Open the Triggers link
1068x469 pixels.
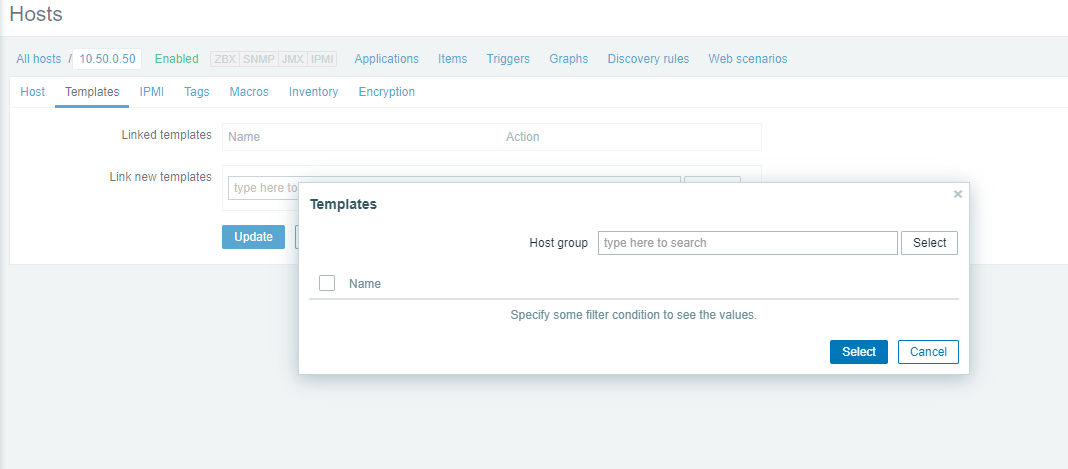coord(508,59)
